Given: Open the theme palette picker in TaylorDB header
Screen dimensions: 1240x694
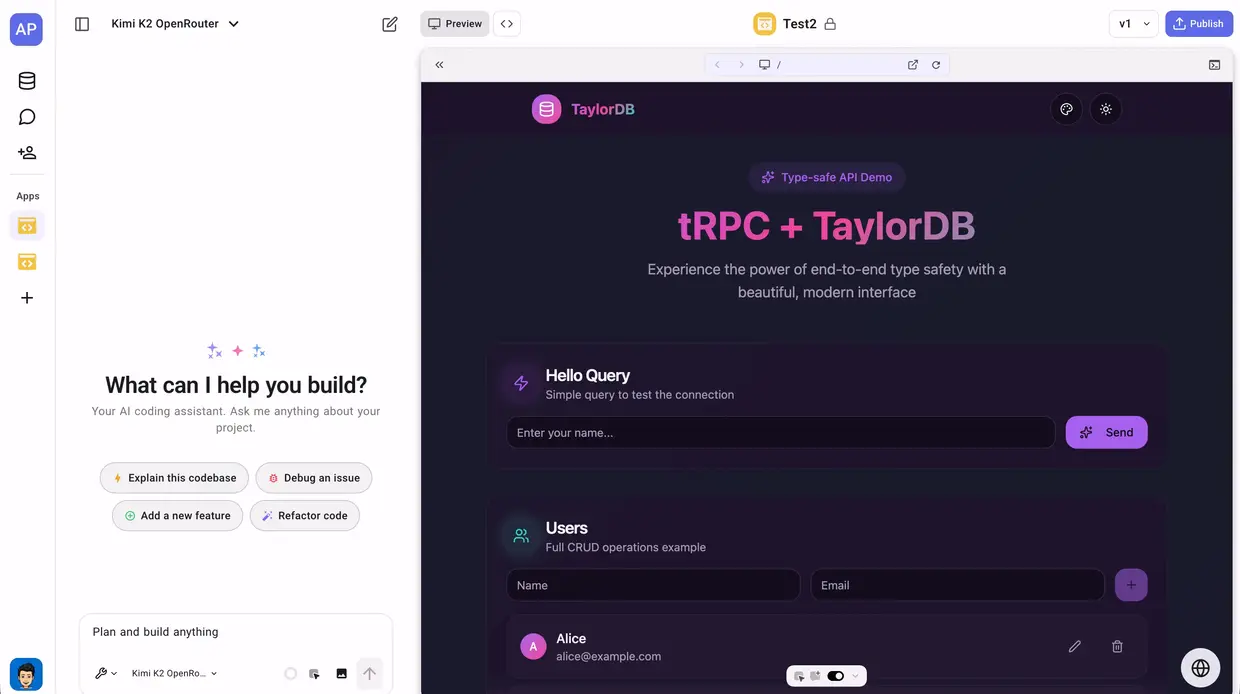Looking at the screenshot, I should (1066, 109).
